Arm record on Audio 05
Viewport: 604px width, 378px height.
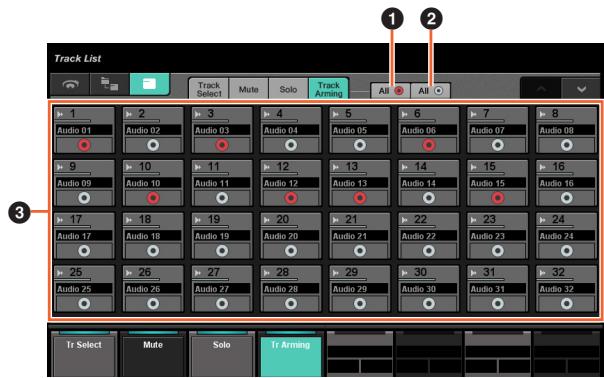(360, 145)
